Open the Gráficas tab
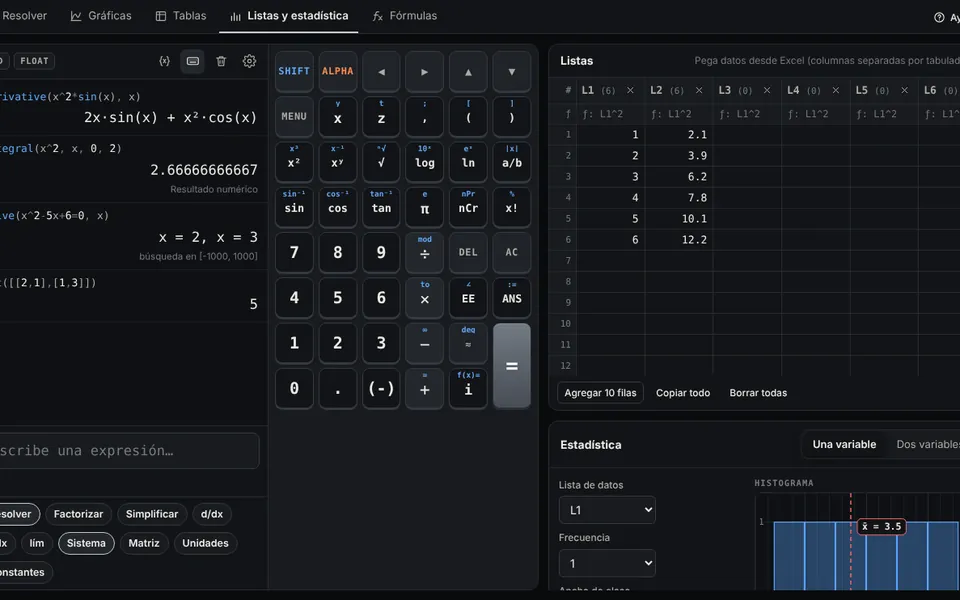 101,16
